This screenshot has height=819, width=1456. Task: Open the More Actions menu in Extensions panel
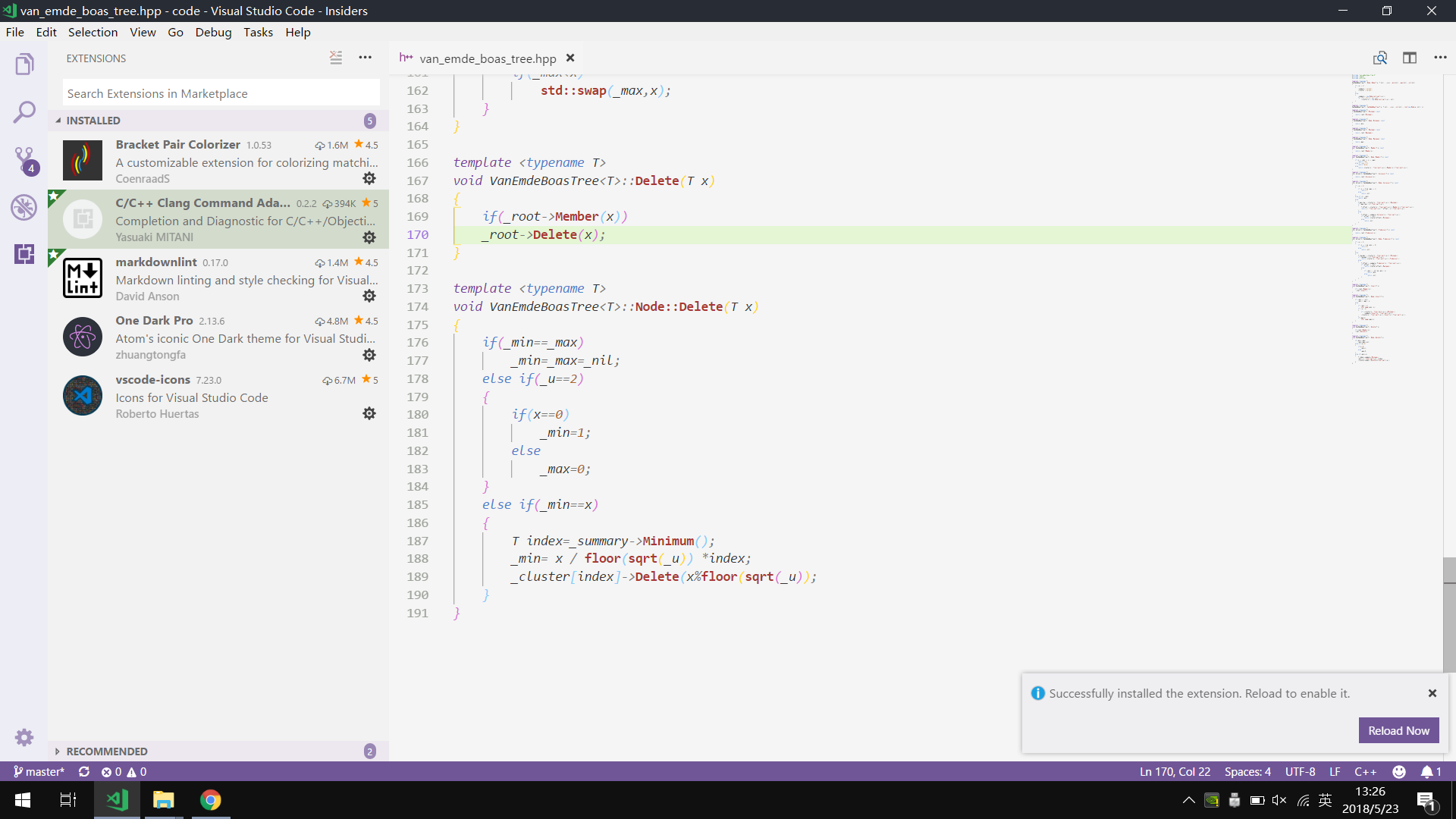pyautogui.click(x=366, y=57)
